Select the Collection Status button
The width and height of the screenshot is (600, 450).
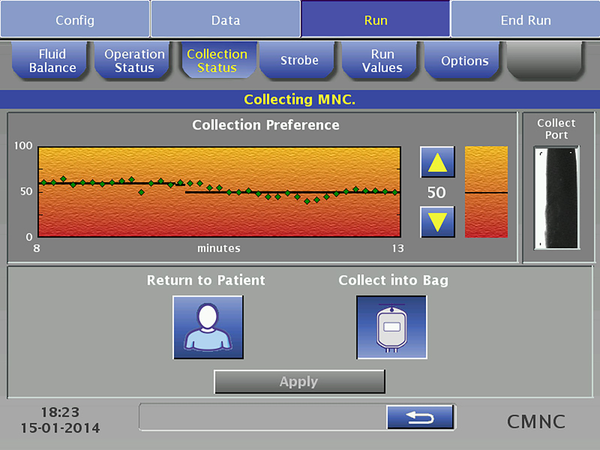click(x=217, y=61)
